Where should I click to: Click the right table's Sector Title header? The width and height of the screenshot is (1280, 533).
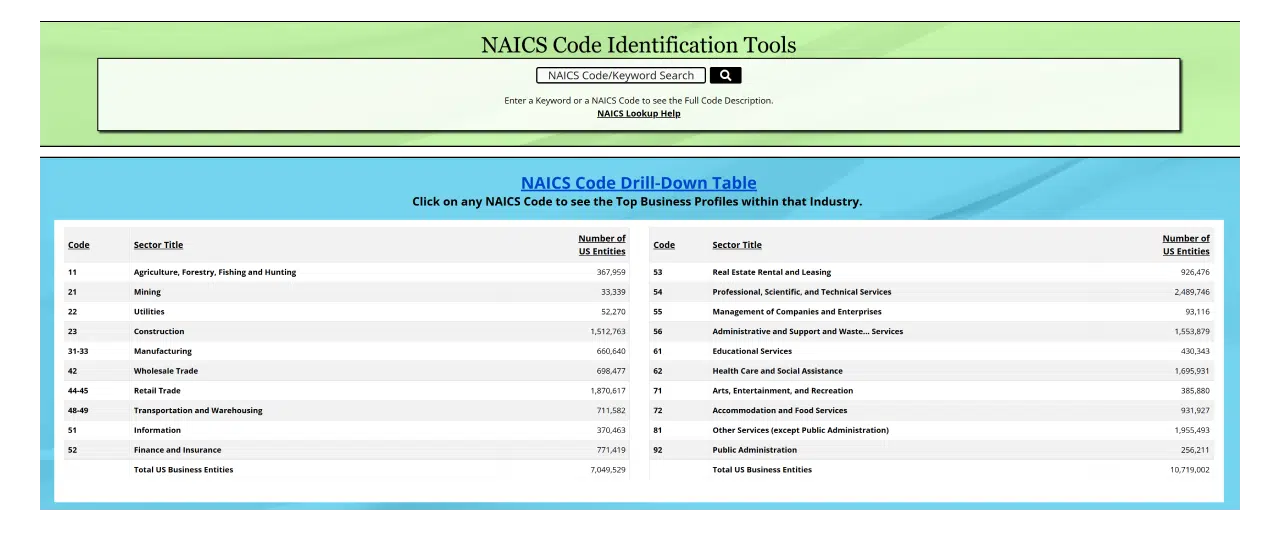(x=737, y=245)
